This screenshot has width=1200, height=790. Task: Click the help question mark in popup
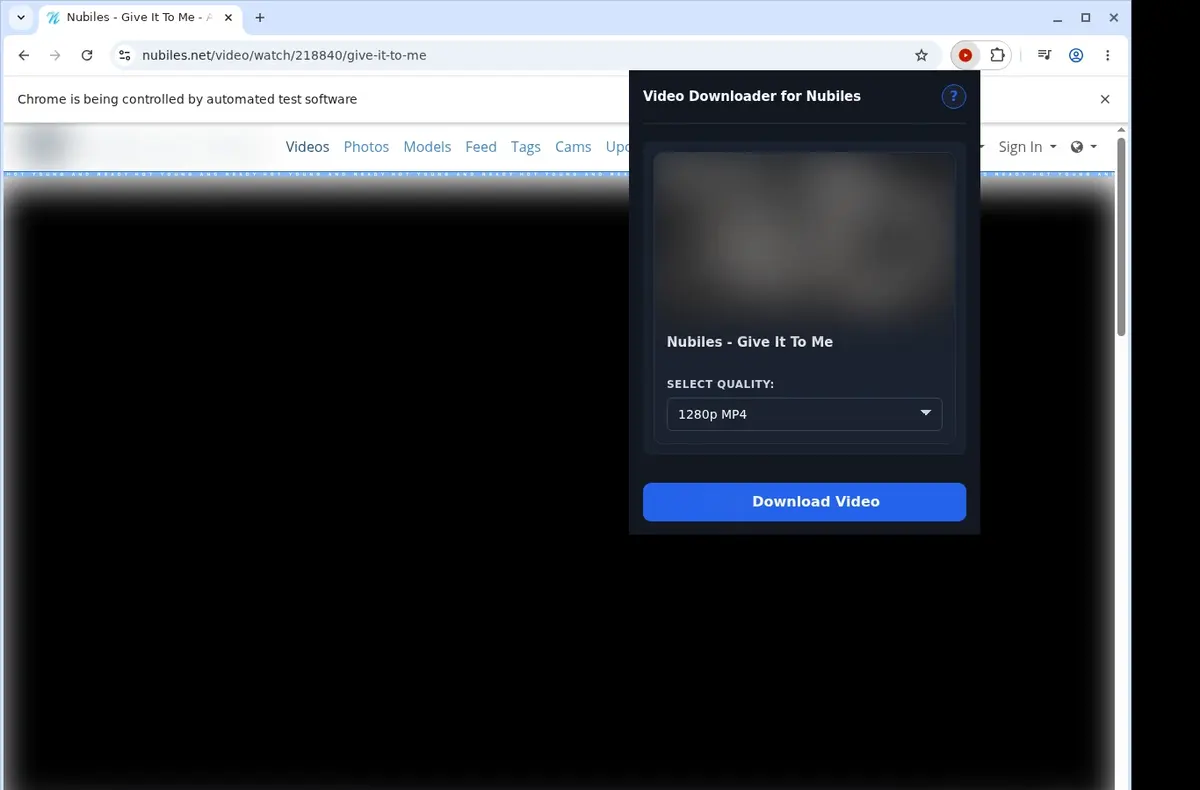point(954,96)
